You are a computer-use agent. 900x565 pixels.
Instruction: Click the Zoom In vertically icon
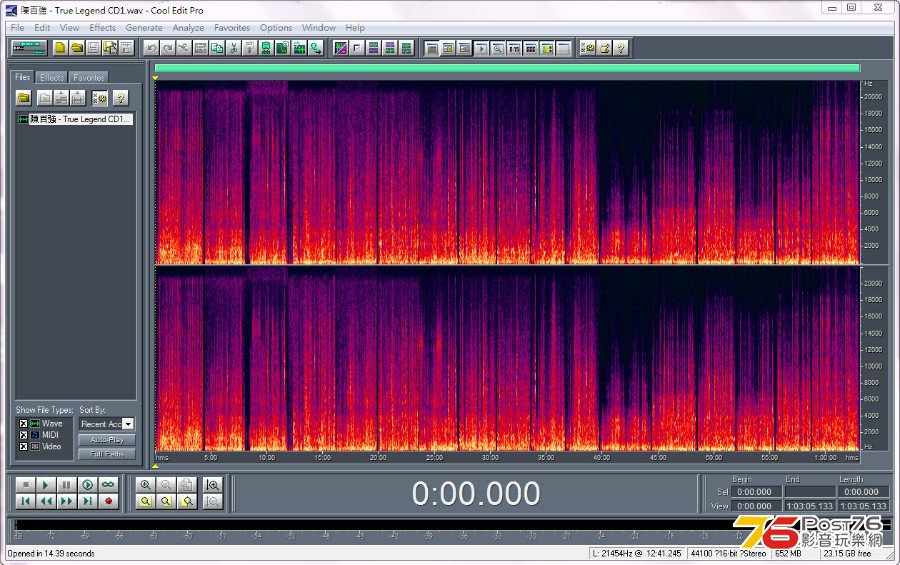pyautogui.click(x=212, y=485)
